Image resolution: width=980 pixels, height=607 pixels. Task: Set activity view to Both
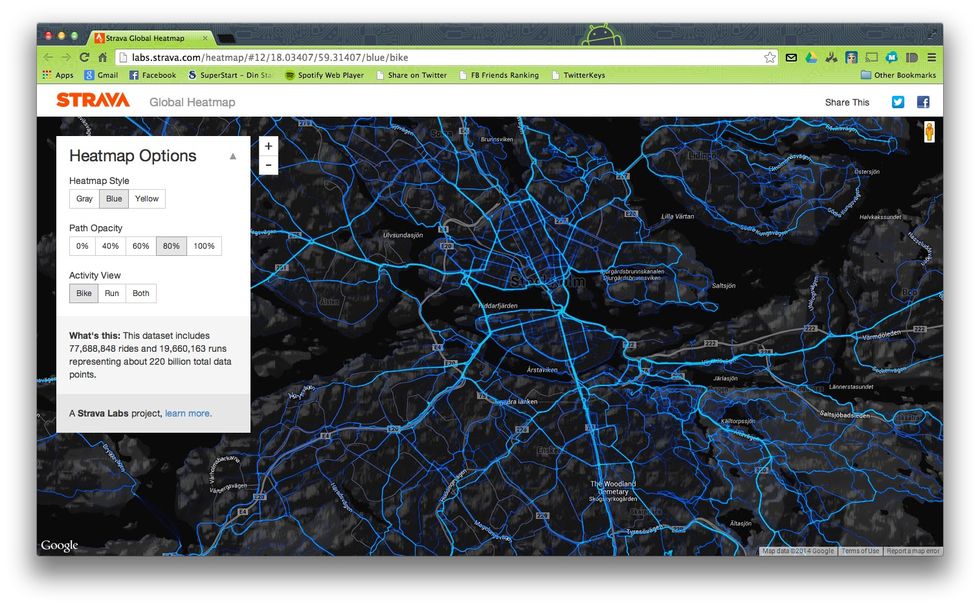tap(141, 294)
